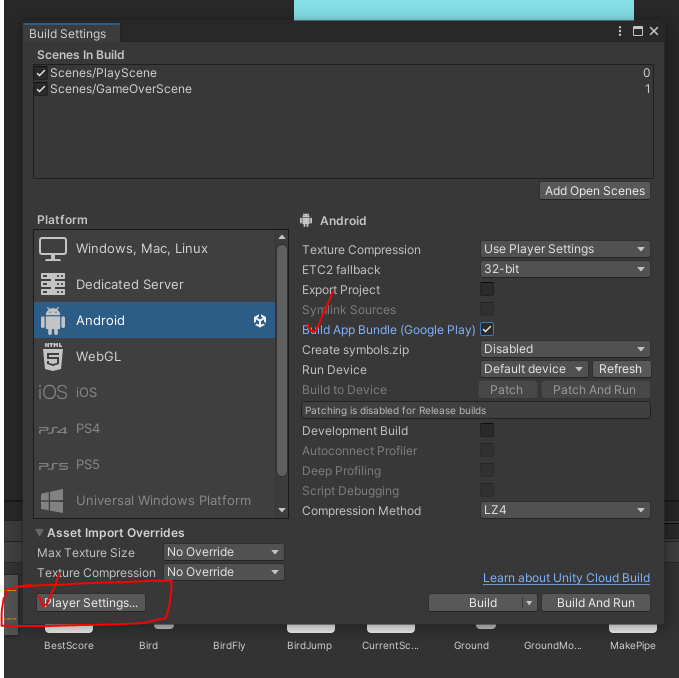
Task: Click the Android header icon in settings pane
Action: coord(306,220)
